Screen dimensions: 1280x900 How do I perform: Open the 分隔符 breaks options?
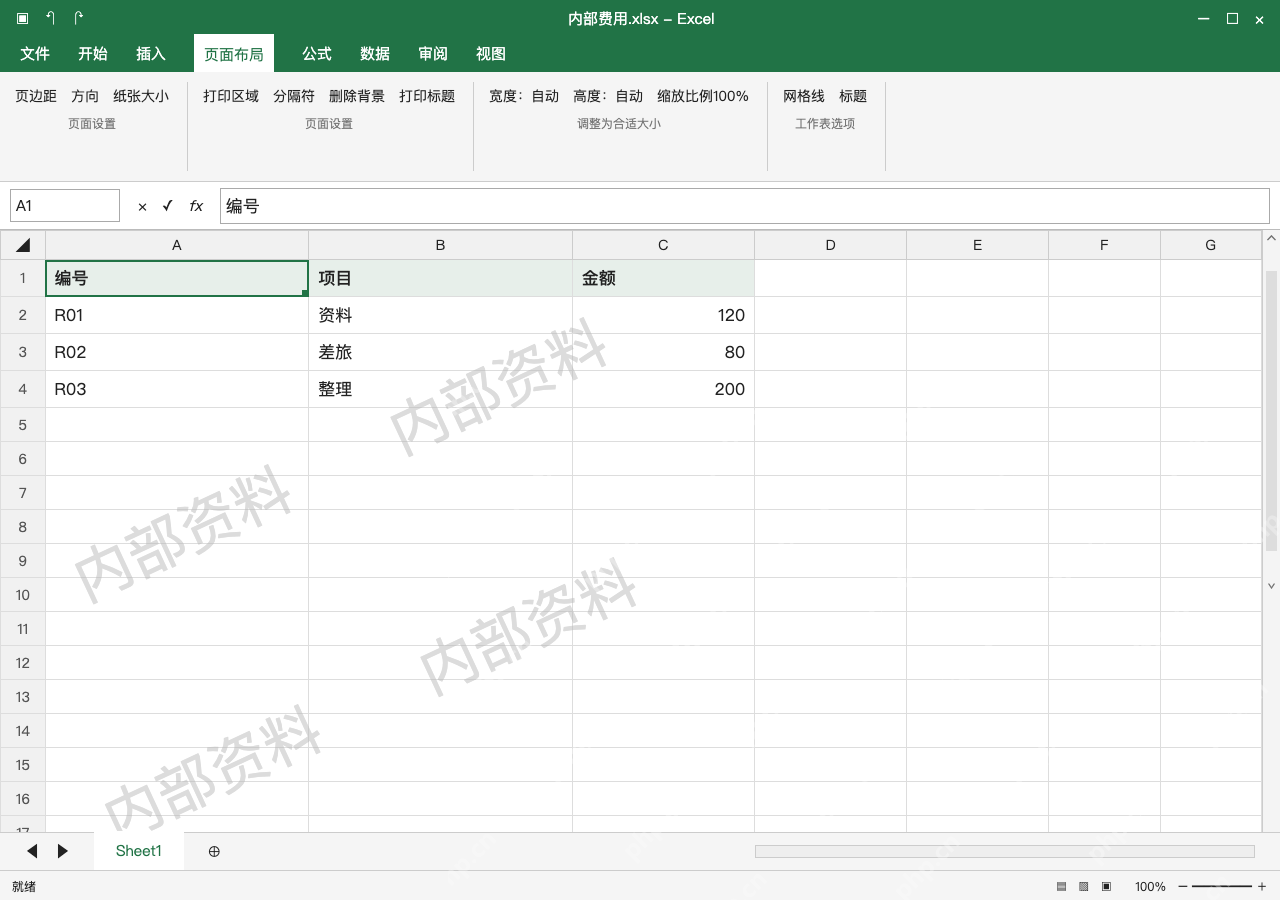pyautogui.click(x=294, y=96)
